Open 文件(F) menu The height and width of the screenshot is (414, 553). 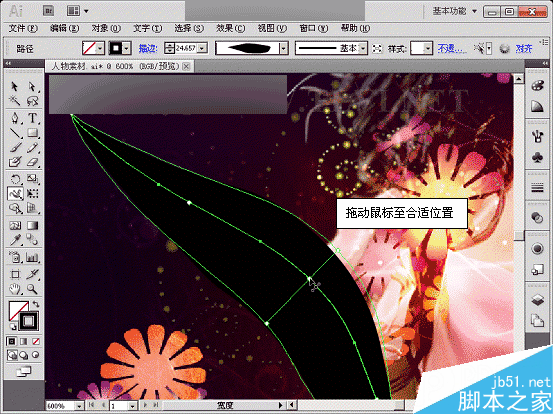point(23,28)
